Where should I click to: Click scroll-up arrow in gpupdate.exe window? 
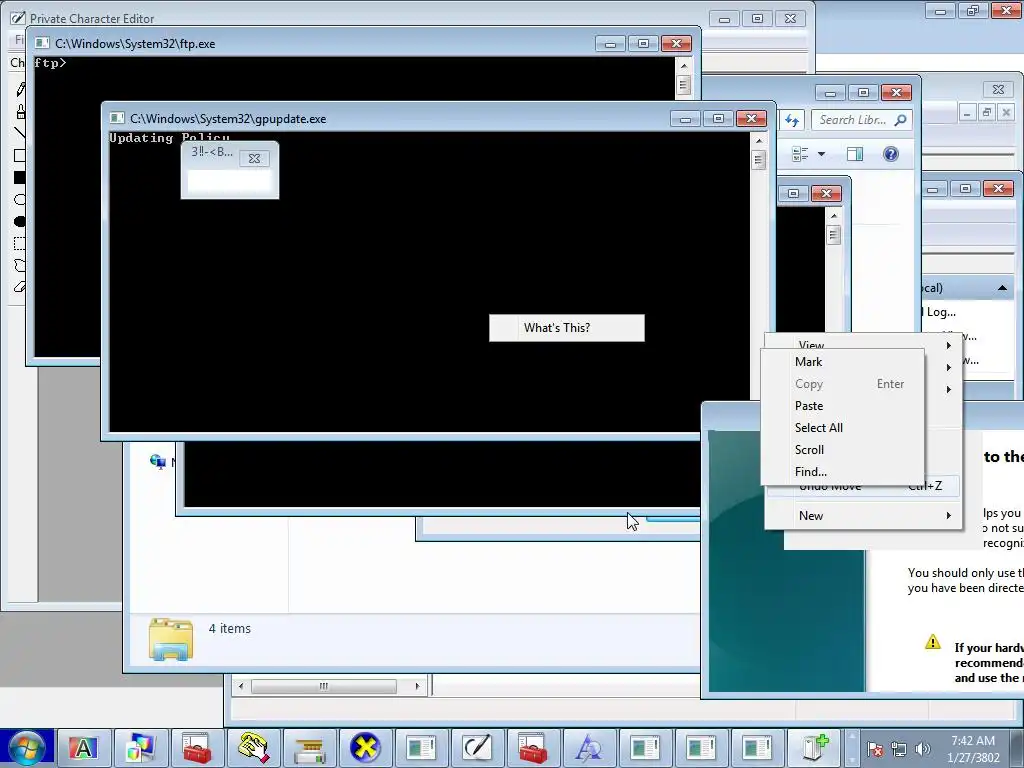[x=758, y=141]
